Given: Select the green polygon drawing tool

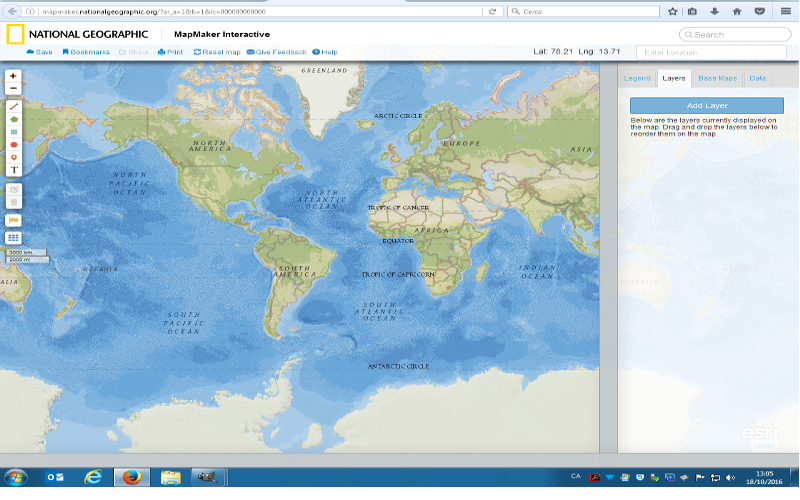Looking at the screenshot, I should 13,118.
